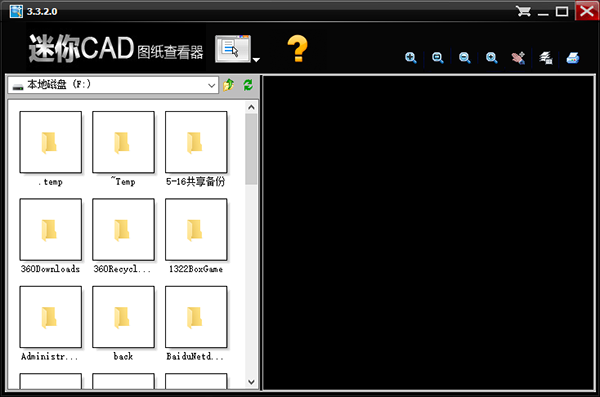The height and width of the screenshot is (397, 600).
Task: Click the view mode toolbar button
Action: [233, 49]
